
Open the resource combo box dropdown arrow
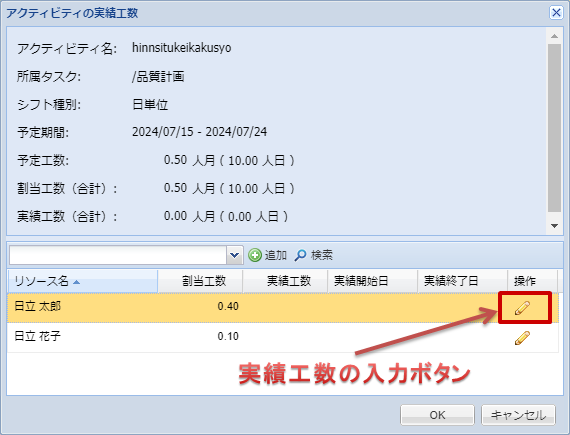pyautogui.click(x=234, y=255)
